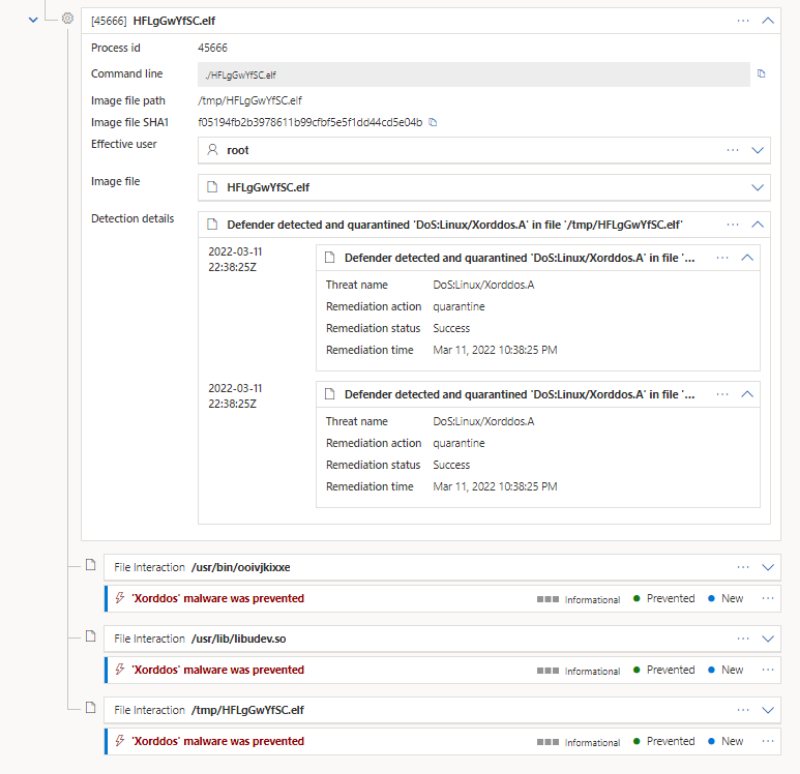Collapse the HFLgGwYfSC.elf process details panel
Screen dimensions: 800x774
click(x=768, y=20)
